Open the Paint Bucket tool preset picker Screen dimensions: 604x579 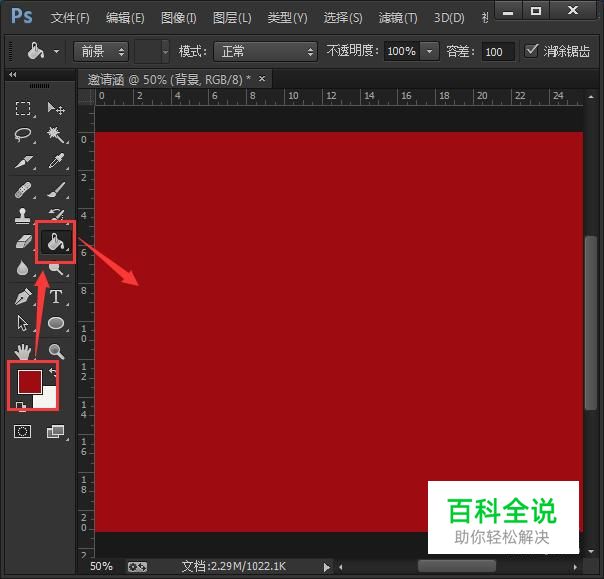(x=56, y=51)
